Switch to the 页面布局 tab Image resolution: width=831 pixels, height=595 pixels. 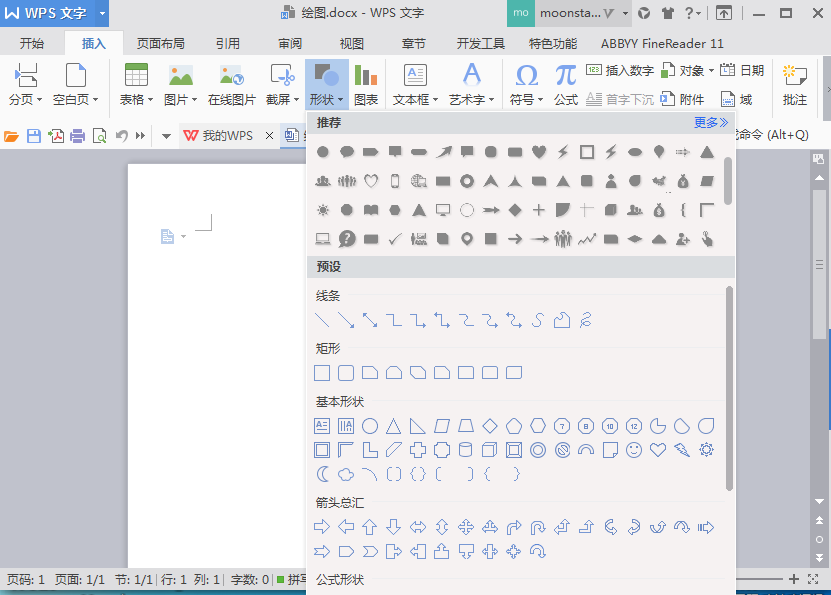coord(161,43)
